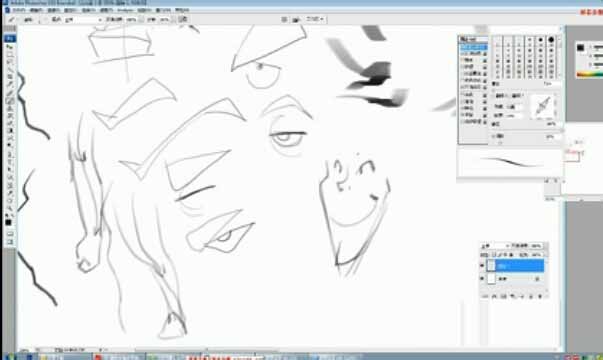Open layer blend mode dropdown

[x=495, y=245]
